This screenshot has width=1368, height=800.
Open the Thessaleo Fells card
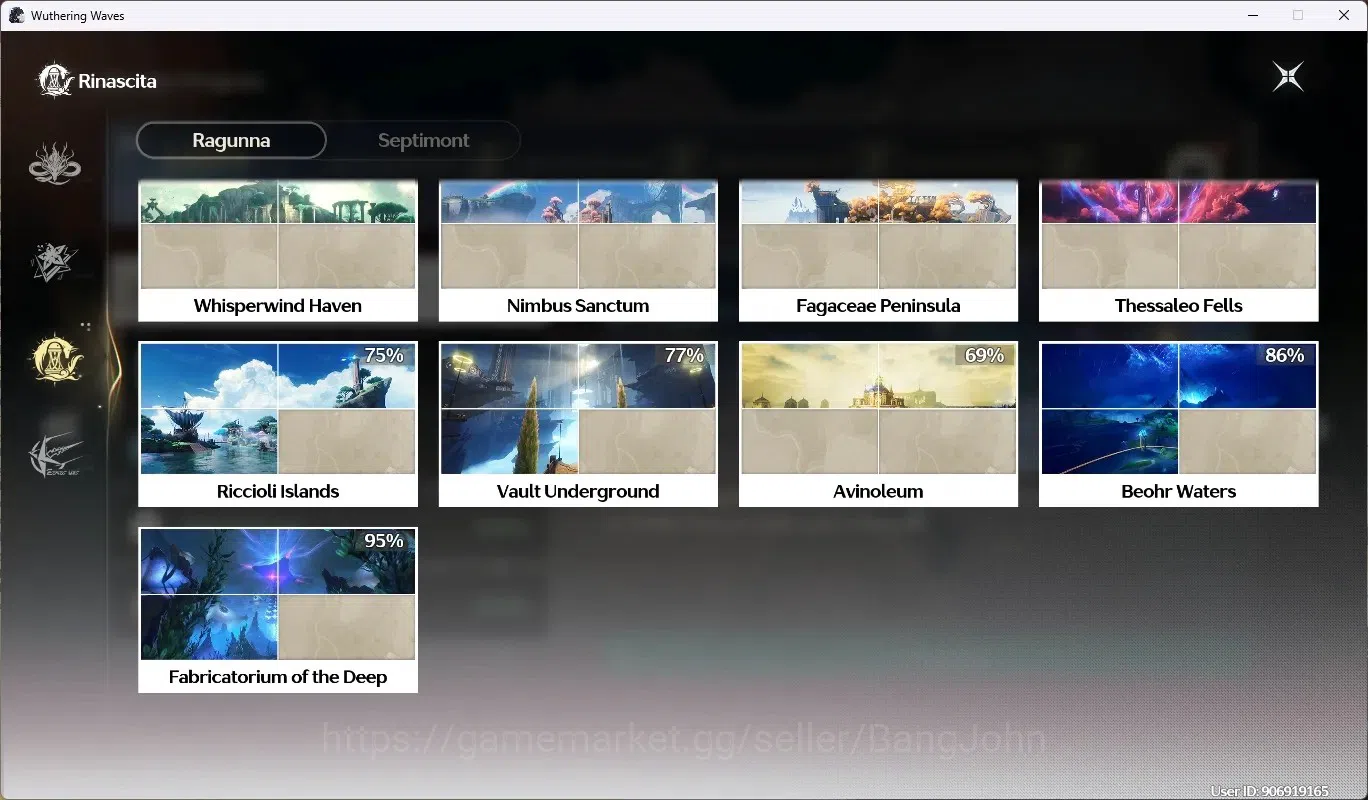pos(1179,251)
